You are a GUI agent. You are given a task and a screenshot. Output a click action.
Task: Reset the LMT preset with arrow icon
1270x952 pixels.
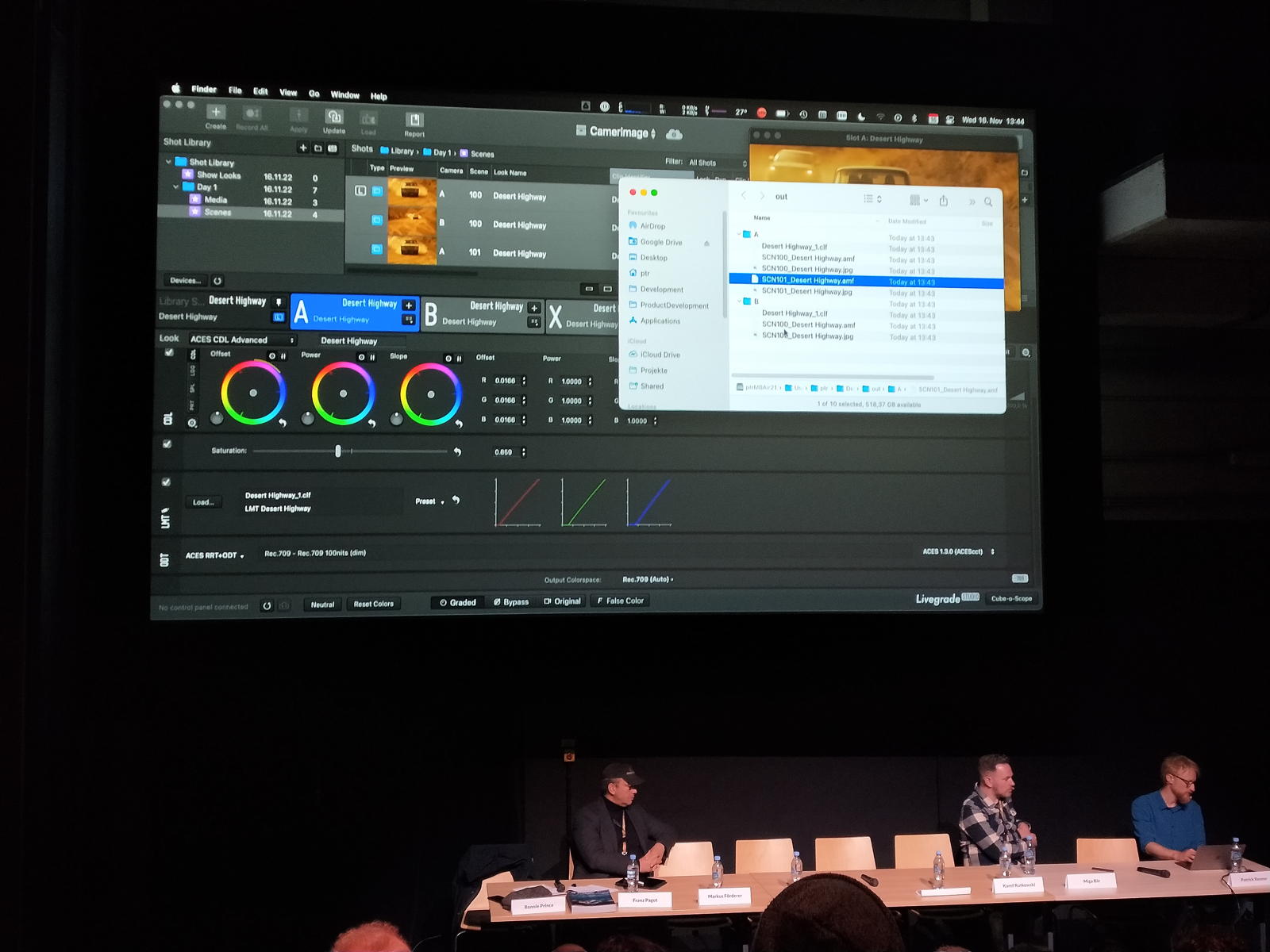pyautogui.click(x=456, y=501)
